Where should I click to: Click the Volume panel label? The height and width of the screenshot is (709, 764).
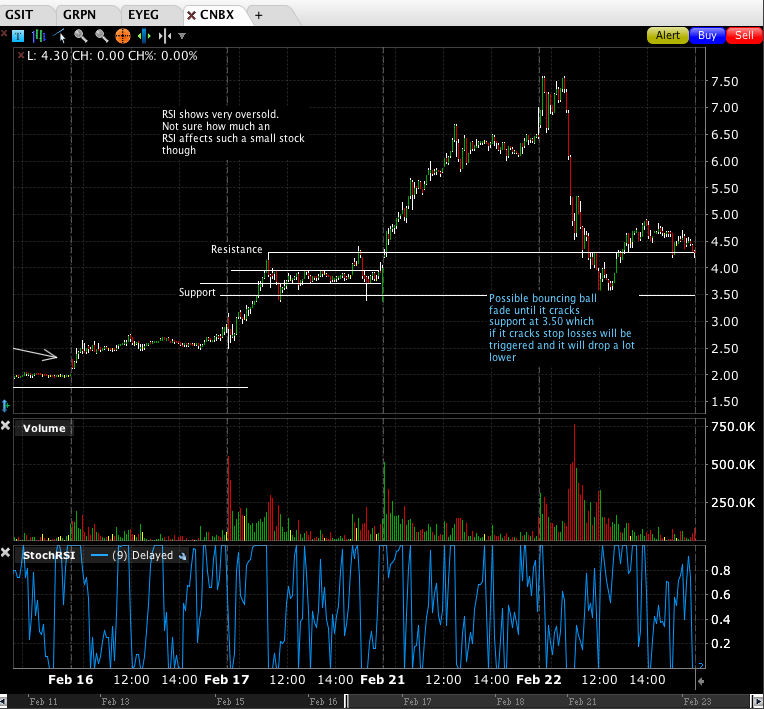tap(44, 428)
